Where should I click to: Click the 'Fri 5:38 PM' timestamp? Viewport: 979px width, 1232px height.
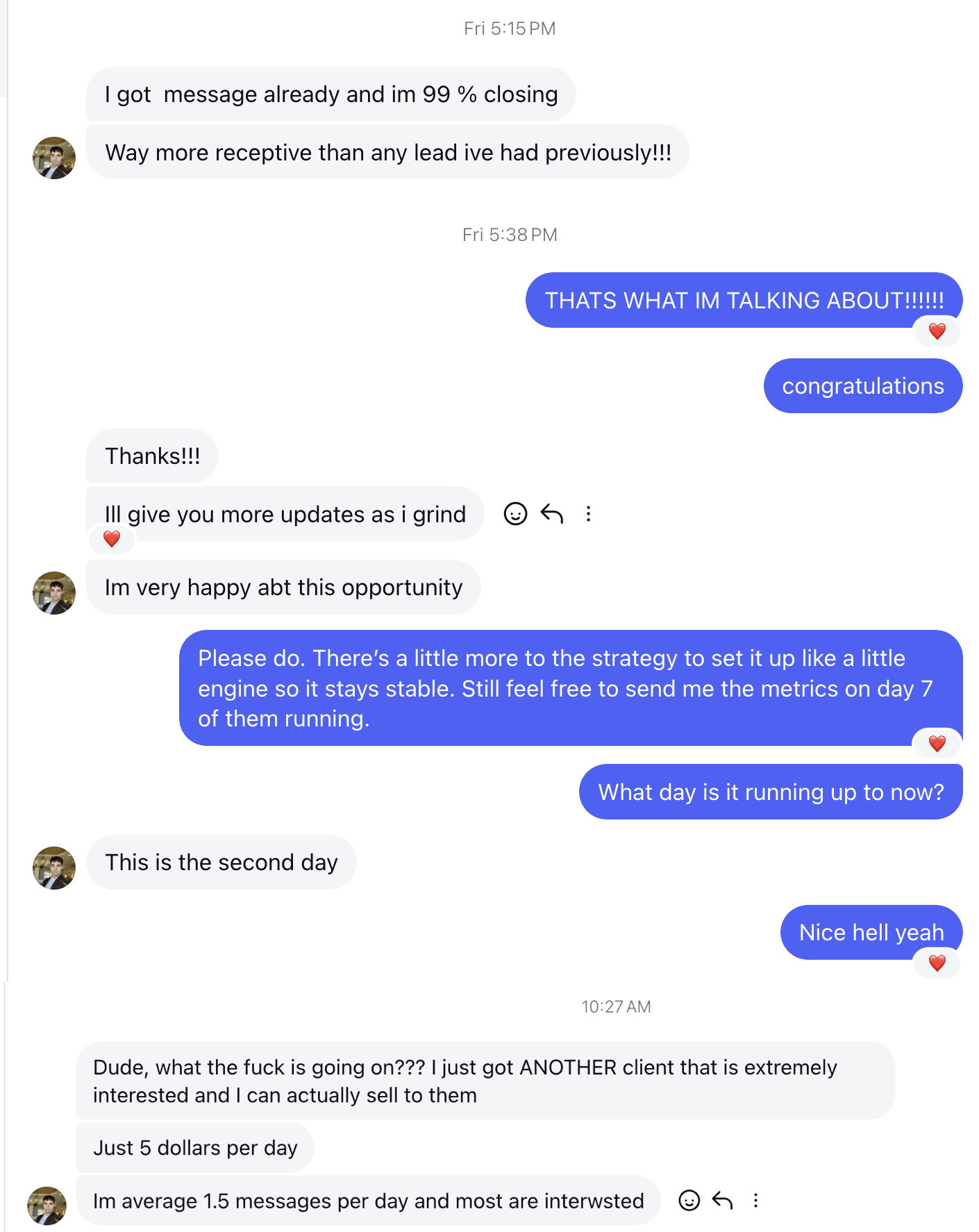pos(510,235)
